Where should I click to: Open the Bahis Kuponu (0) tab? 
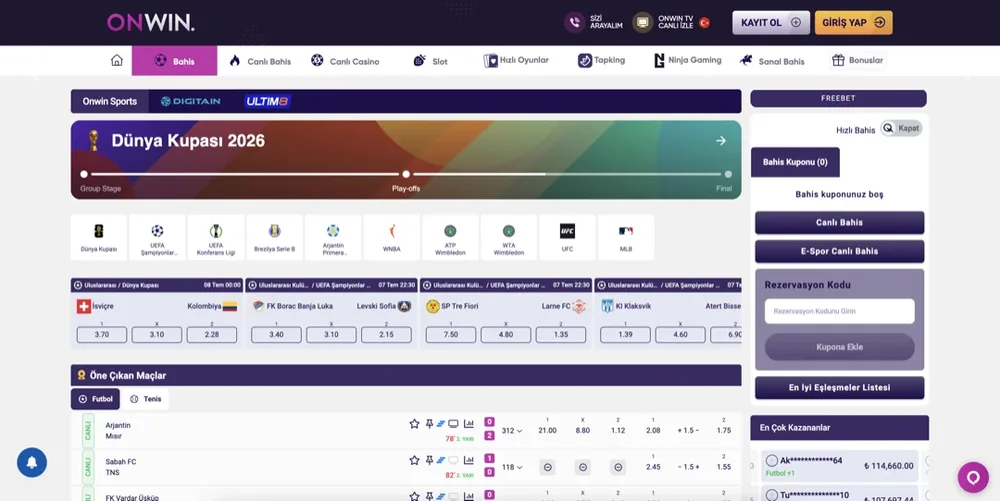tap(795, 162)
